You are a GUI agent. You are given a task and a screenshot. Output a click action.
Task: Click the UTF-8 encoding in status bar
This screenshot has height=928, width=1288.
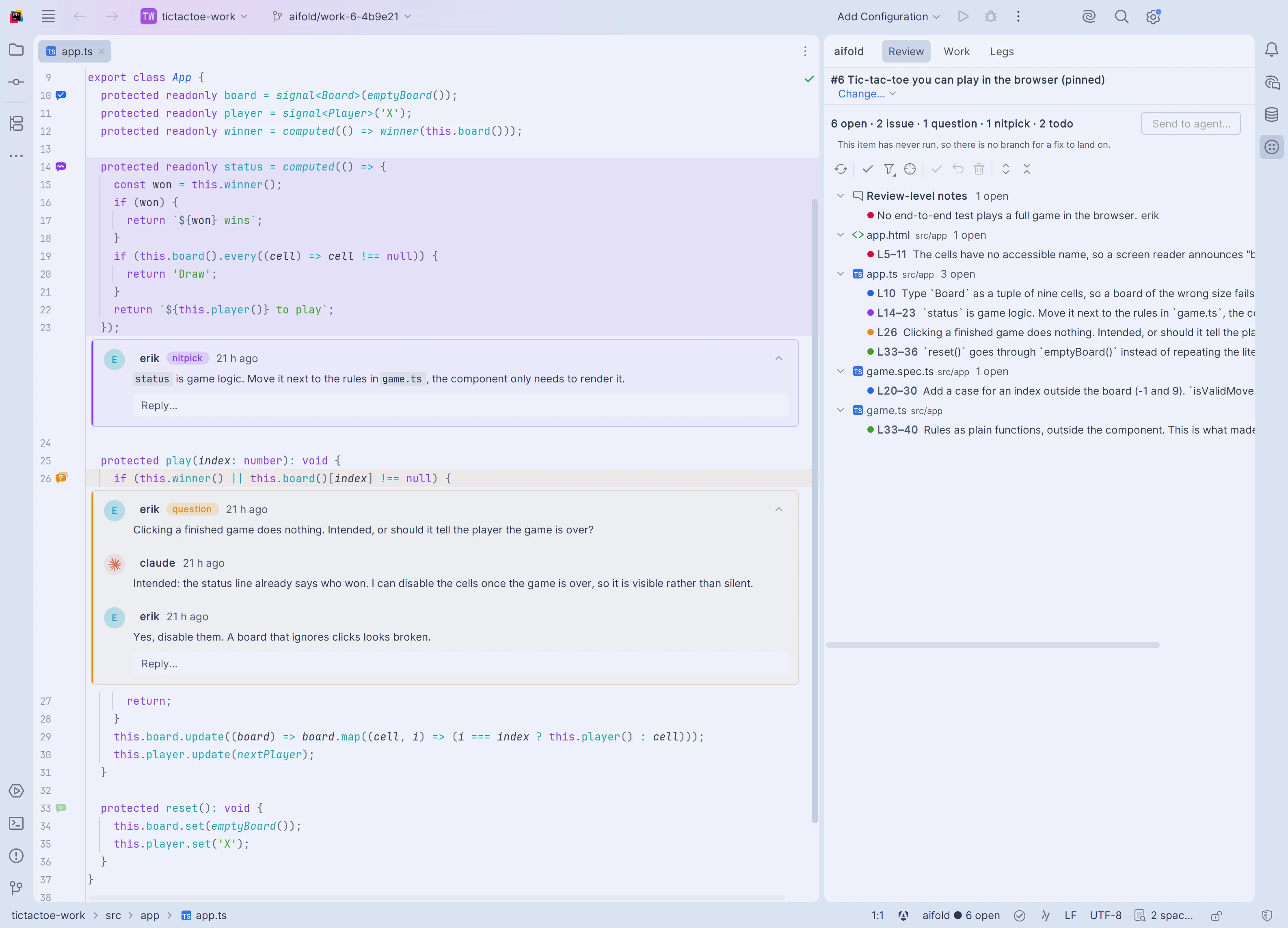pos(1105,915)
